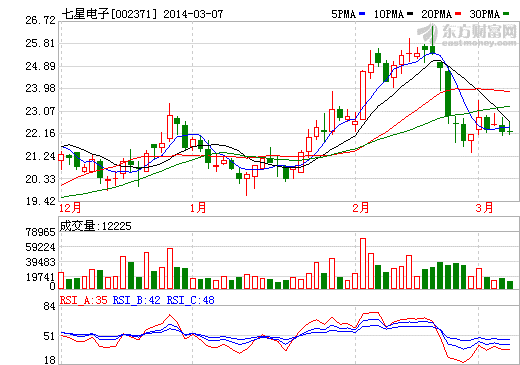This screenshot has height=365, width=520.
Task: Click the 23.98 price axis label
Action: point(40,88)
